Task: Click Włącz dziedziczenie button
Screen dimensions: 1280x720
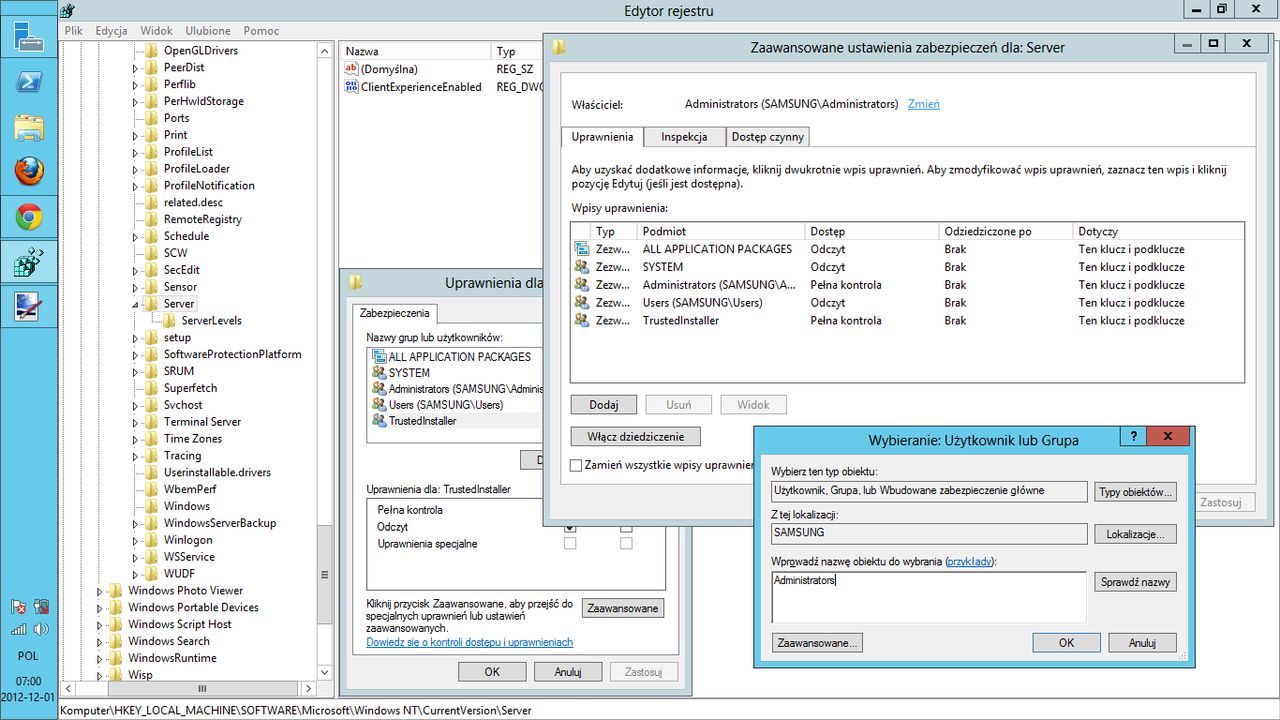Action: click(x=636, y=437)
